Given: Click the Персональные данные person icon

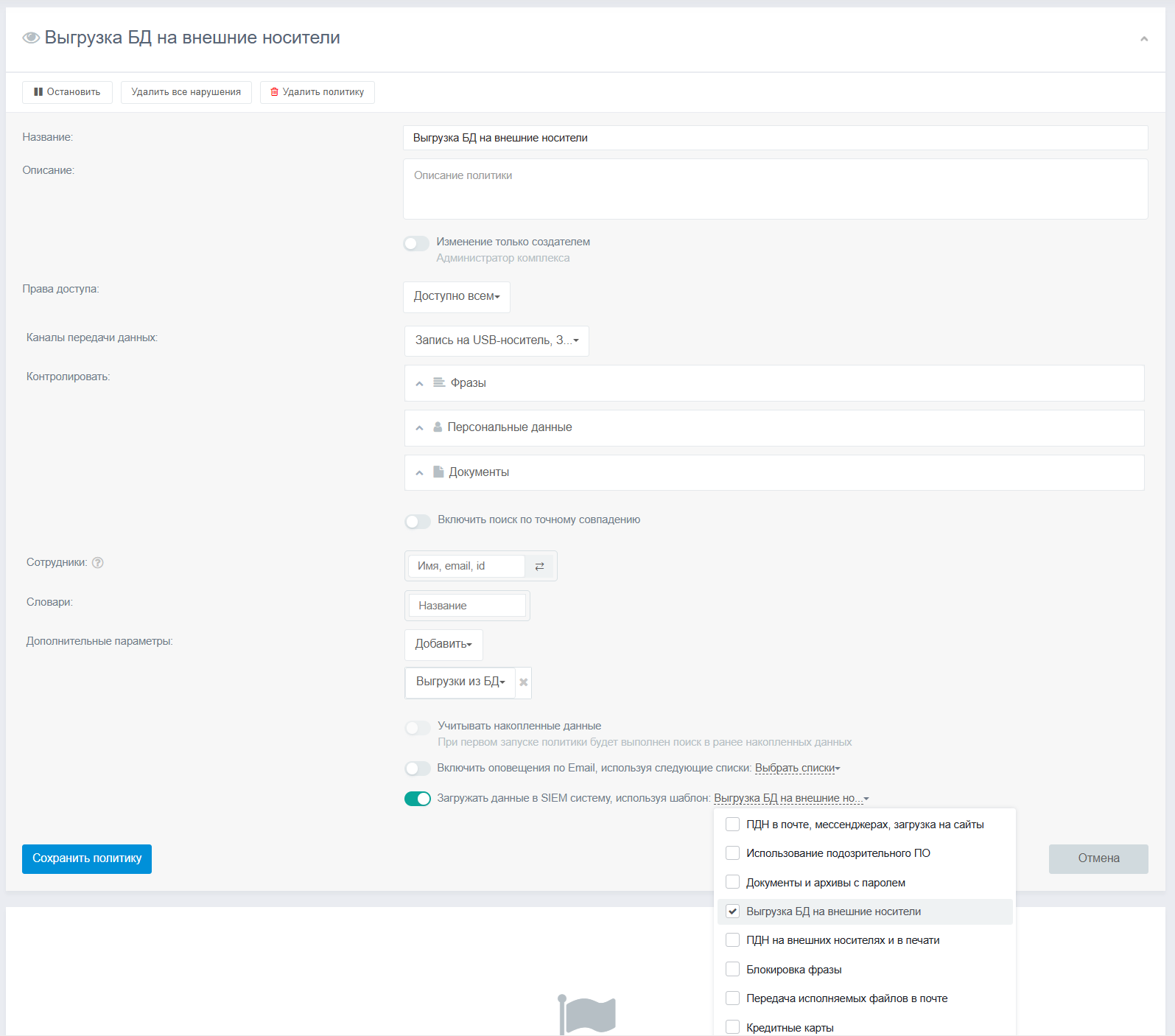Looking at the screenshot, I should tap(438, 427).
